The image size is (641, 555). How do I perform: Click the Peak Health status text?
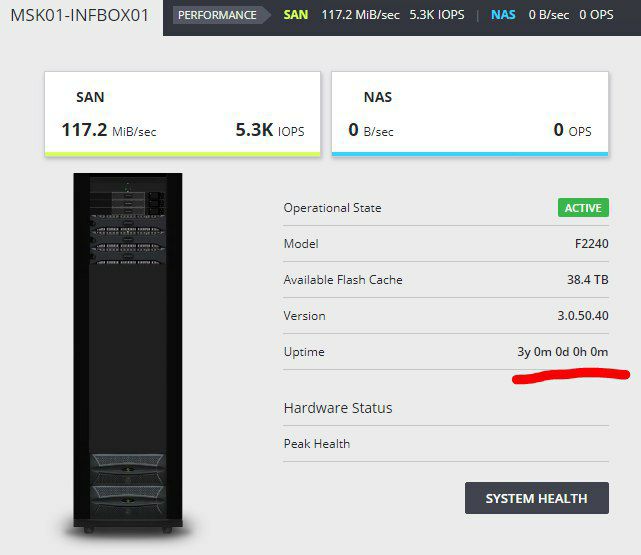point(317,443)
